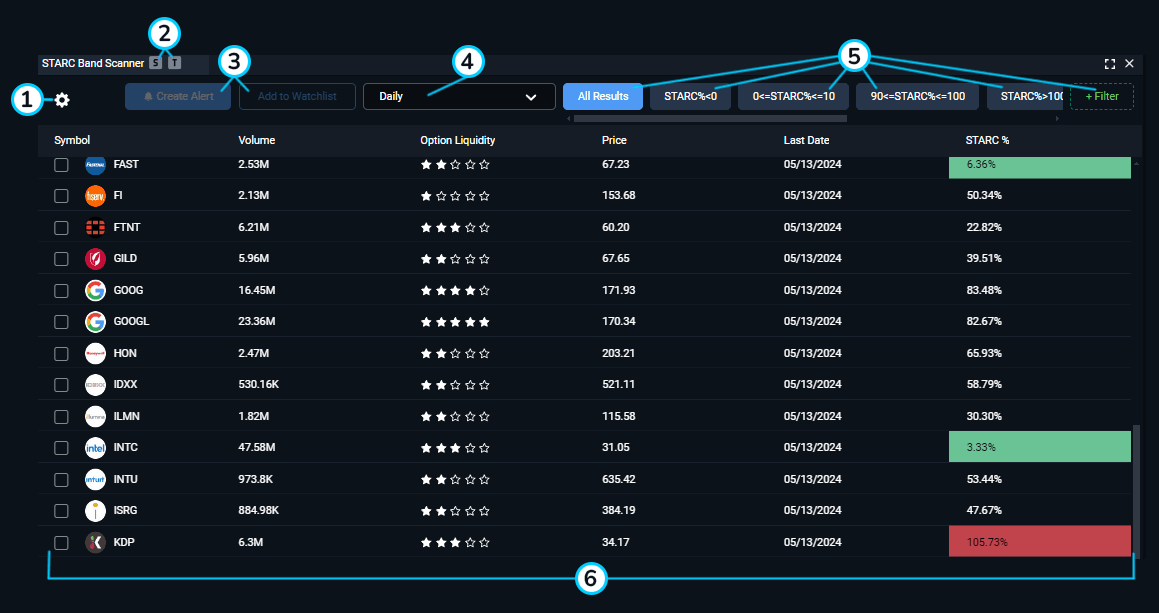Check the FTNT row checkbox

[61, 228]
